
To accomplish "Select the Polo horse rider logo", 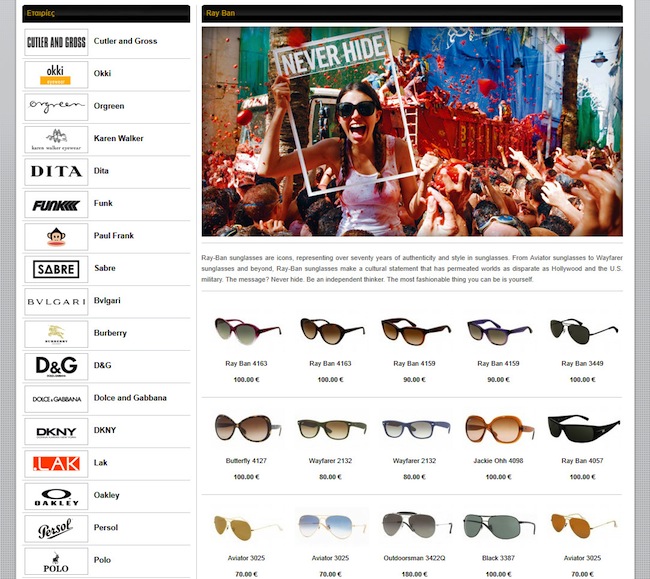I will pos(56,562).
